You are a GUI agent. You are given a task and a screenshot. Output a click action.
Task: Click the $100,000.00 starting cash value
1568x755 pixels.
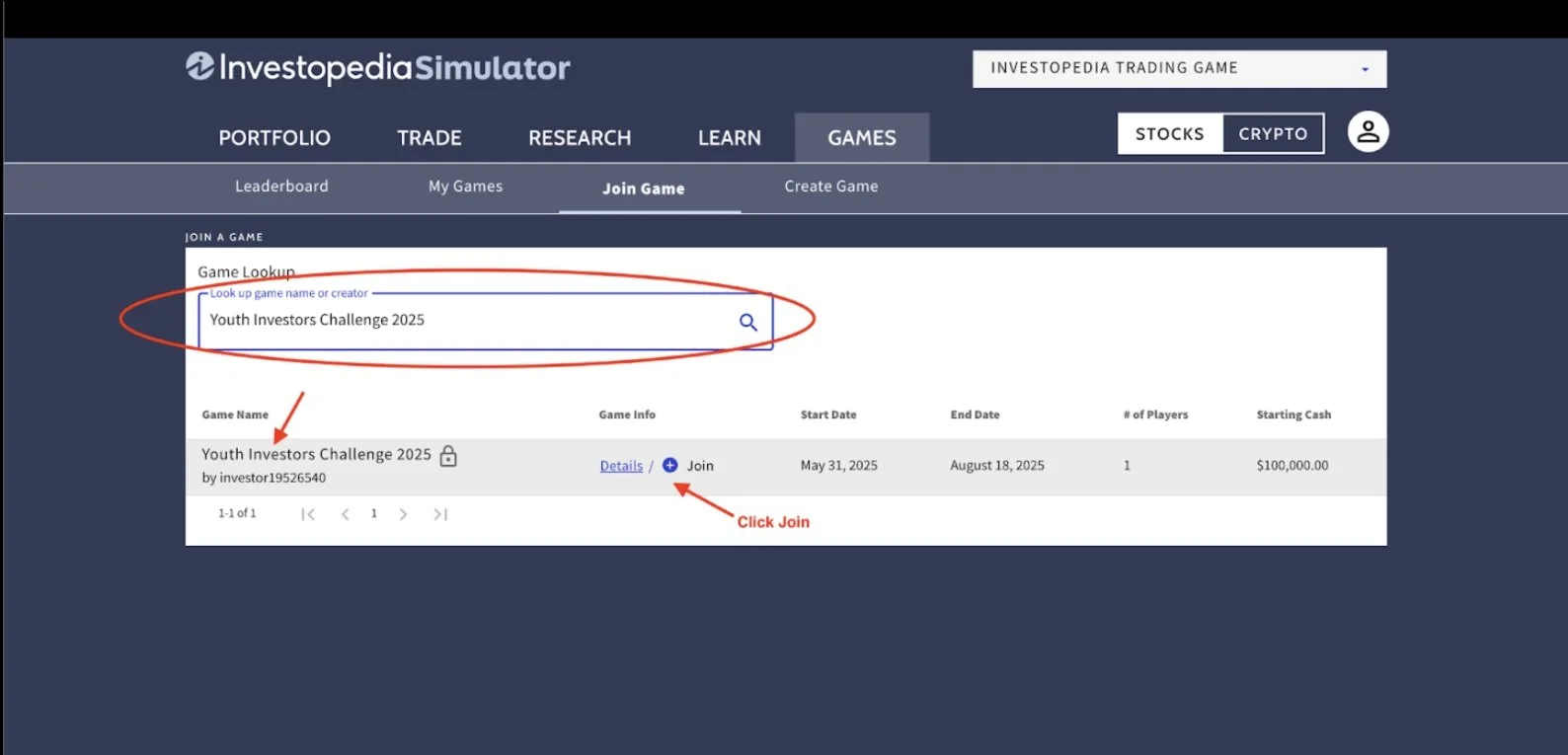[1293, 465]
